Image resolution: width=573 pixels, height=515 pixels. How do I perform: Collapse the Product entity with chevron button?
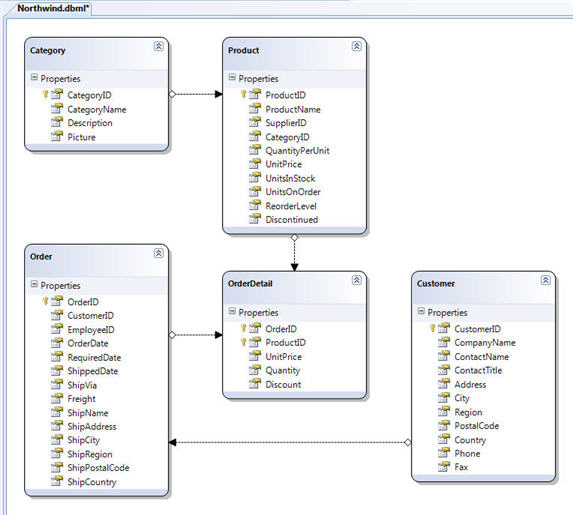coord(357,46)
